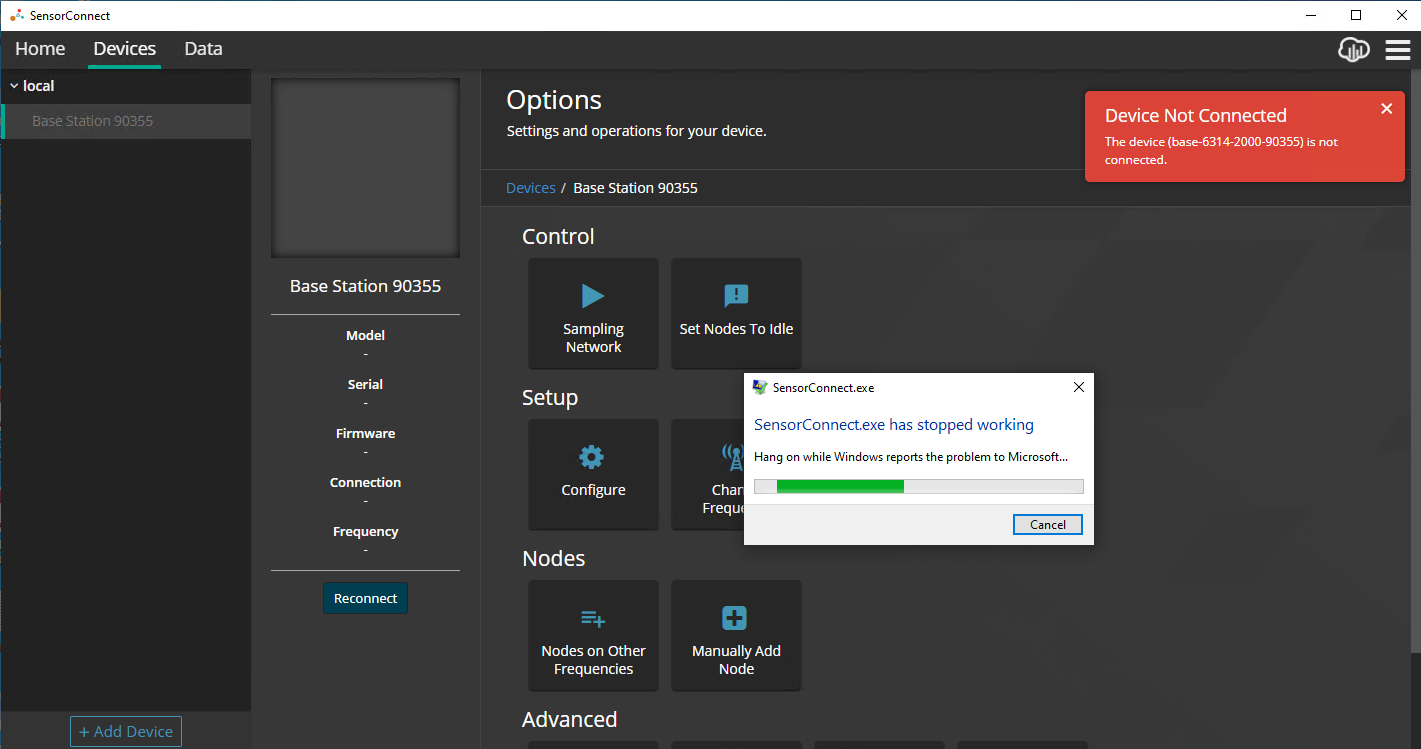Dismiss the Device Not Connected notification
Viewport: 1421px width, 749px height.
pyautogui.click(x=1386, y=109)
